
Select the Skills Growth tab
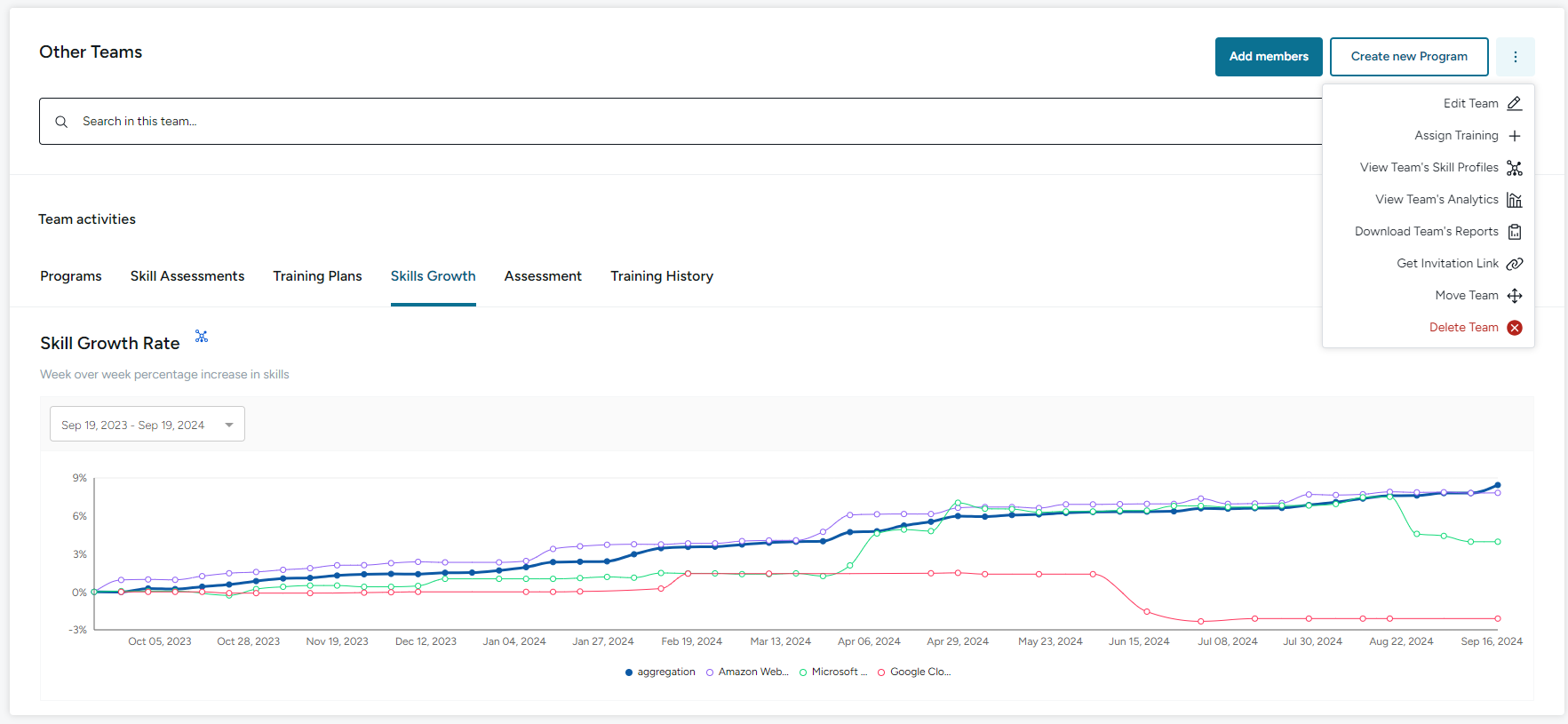pyautogui.click(x=434, y=276)
